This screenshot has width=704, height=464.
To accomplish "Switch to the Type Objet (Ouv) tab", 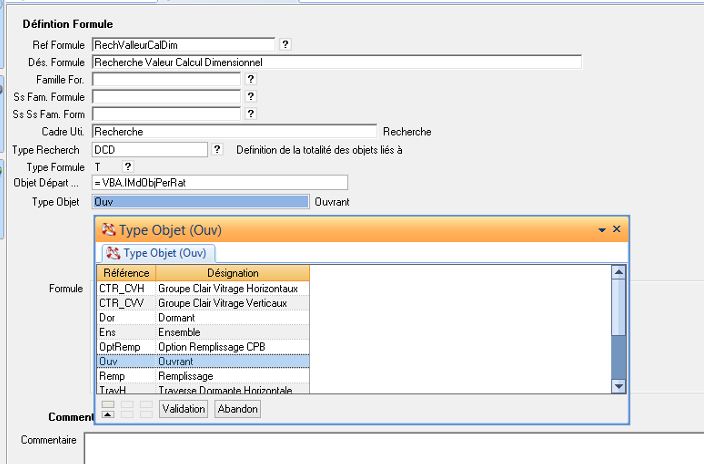I will [160, 253].
